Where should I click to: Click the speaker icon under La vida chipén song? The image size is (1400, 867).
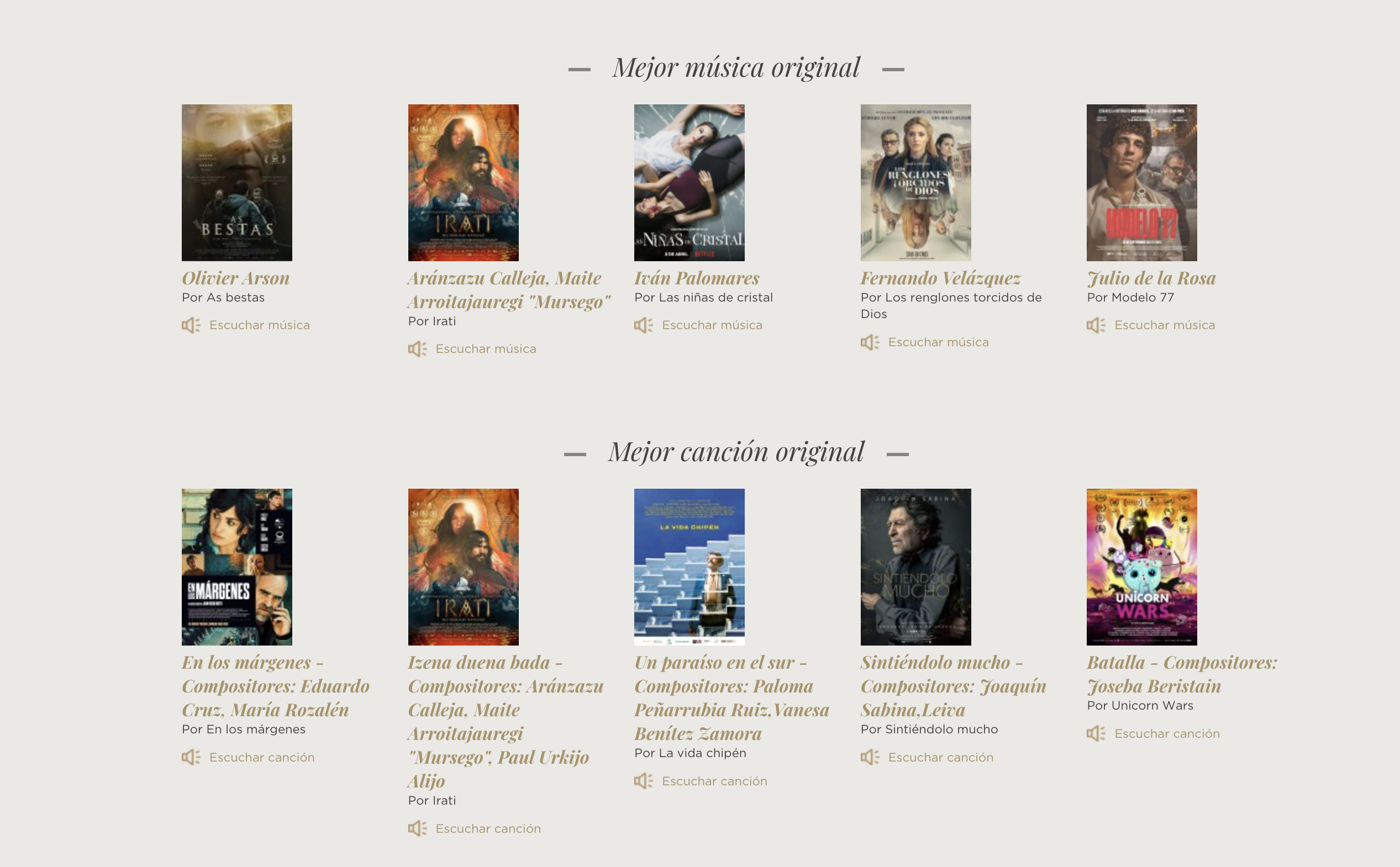(644, 781)
